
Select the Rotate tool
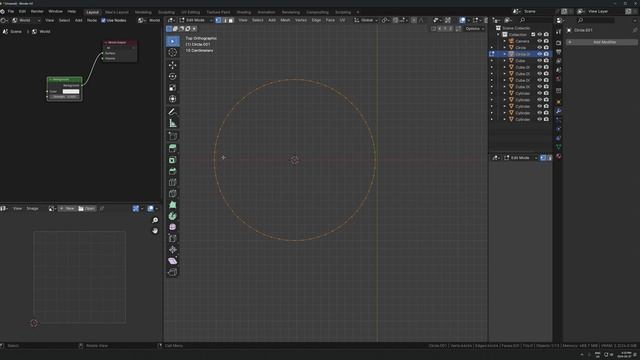pyautogui.click(x=173, y=76)
